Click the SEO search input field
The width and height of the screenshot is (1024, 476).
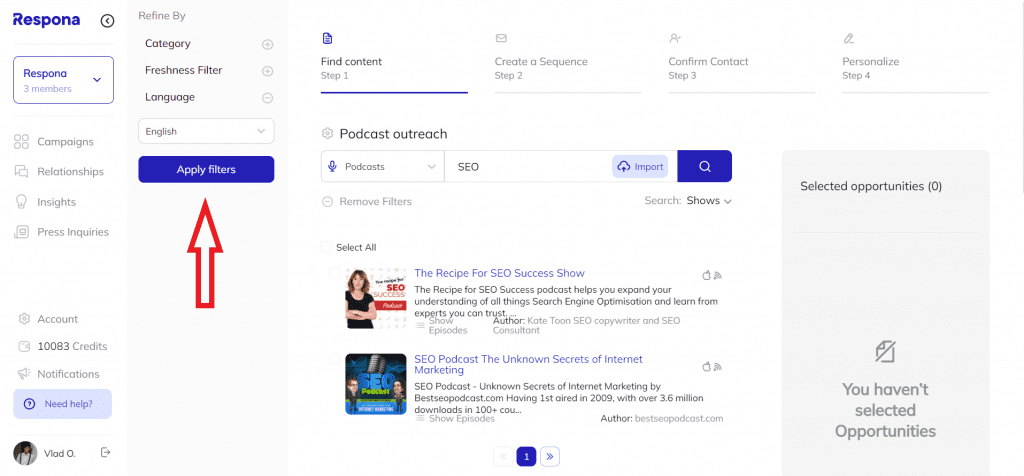pyautogui.click(x=528, y=167)
